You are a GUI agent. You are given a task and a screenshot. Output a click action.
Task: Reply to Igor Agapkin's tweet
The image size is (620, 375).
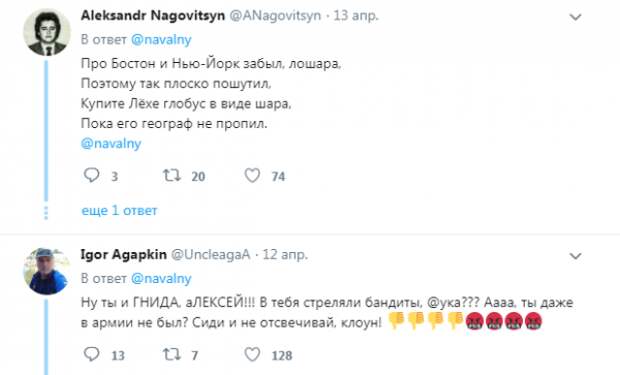coord(91,354)
